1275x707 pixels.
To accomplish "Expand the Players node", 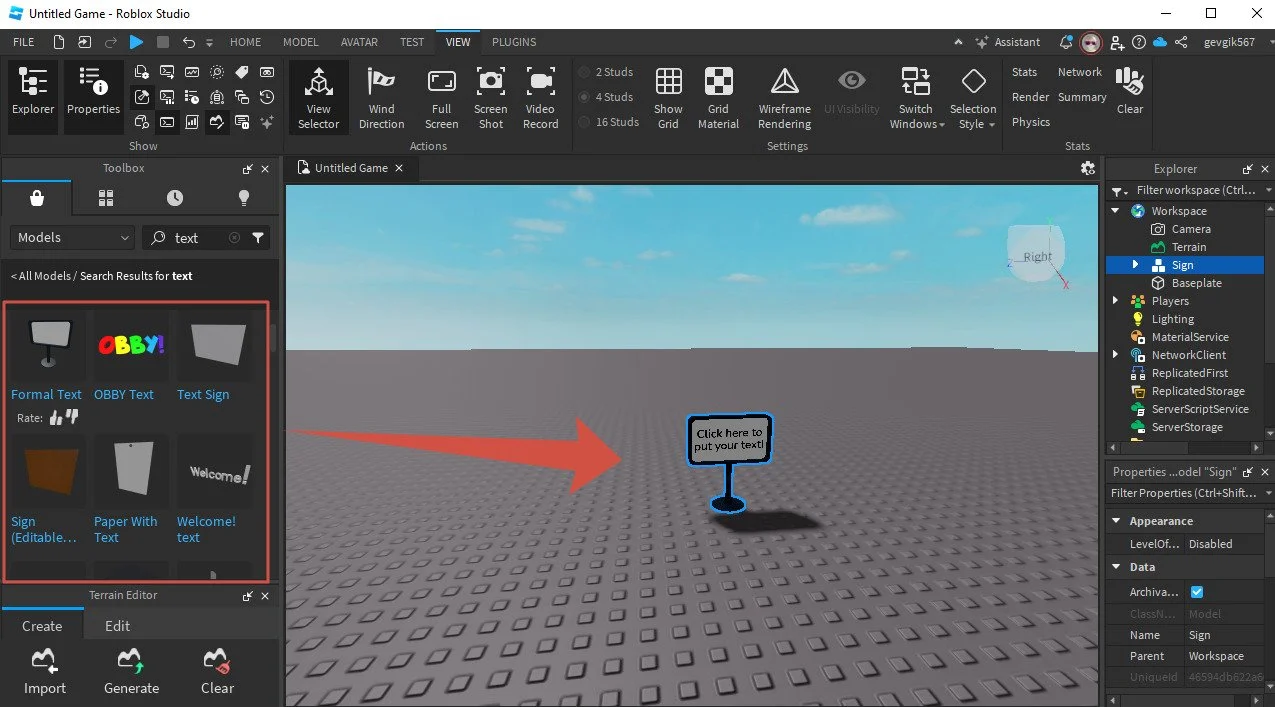I will pyautogui.click(x=1116, y=301).
